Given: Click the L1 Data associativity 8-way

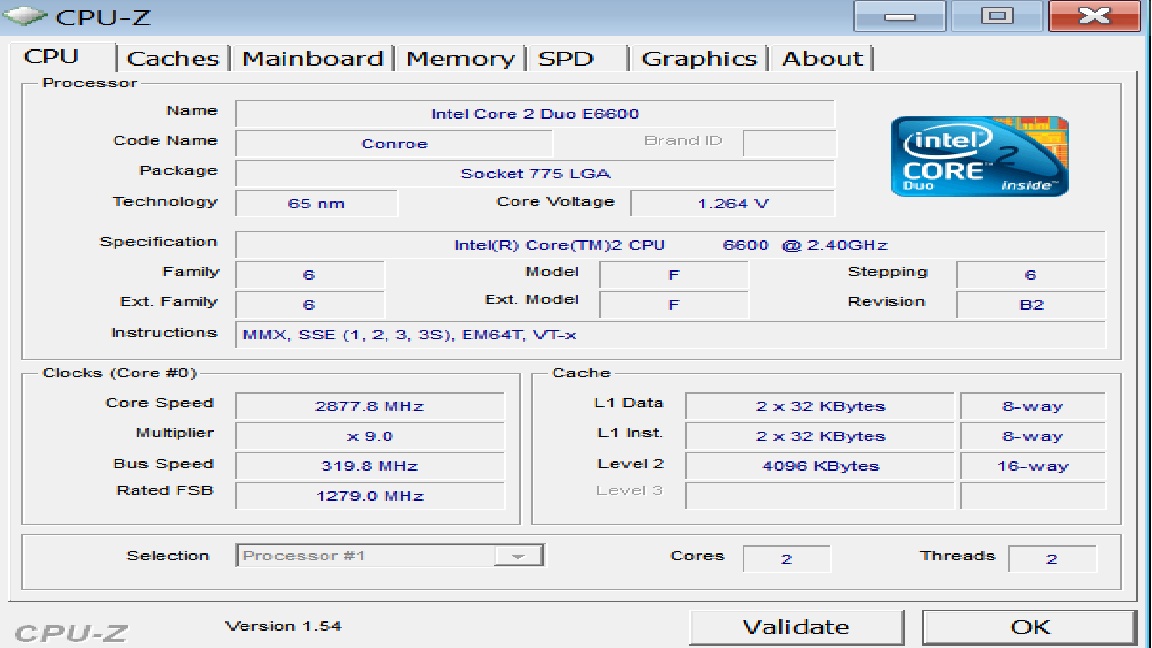Looking at the screenshot, I should 1032,406.
